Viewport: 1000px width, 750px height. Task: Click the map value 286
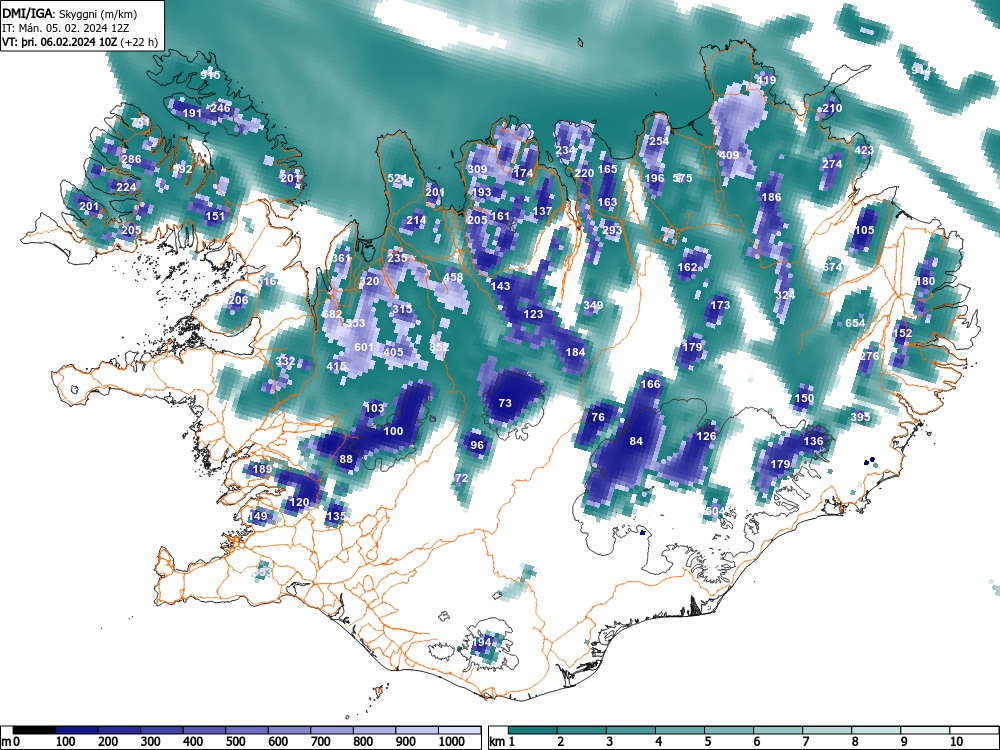(131, 159)
